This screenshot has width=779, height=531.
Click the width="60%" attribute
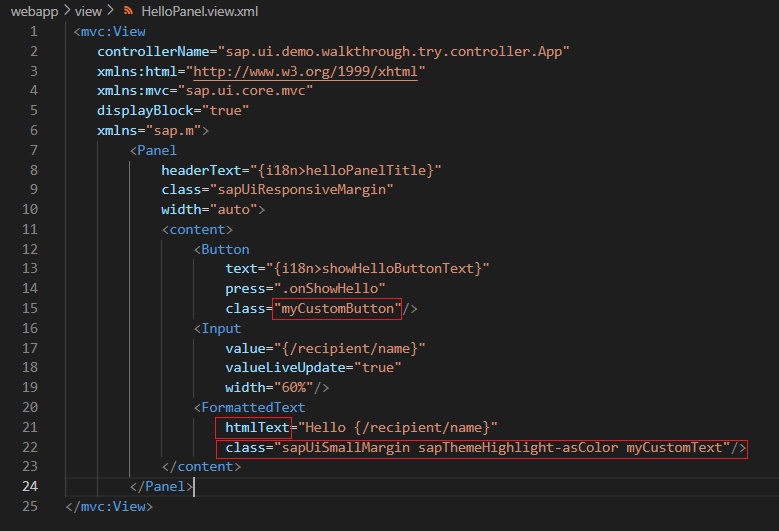(x=269, y=387)
